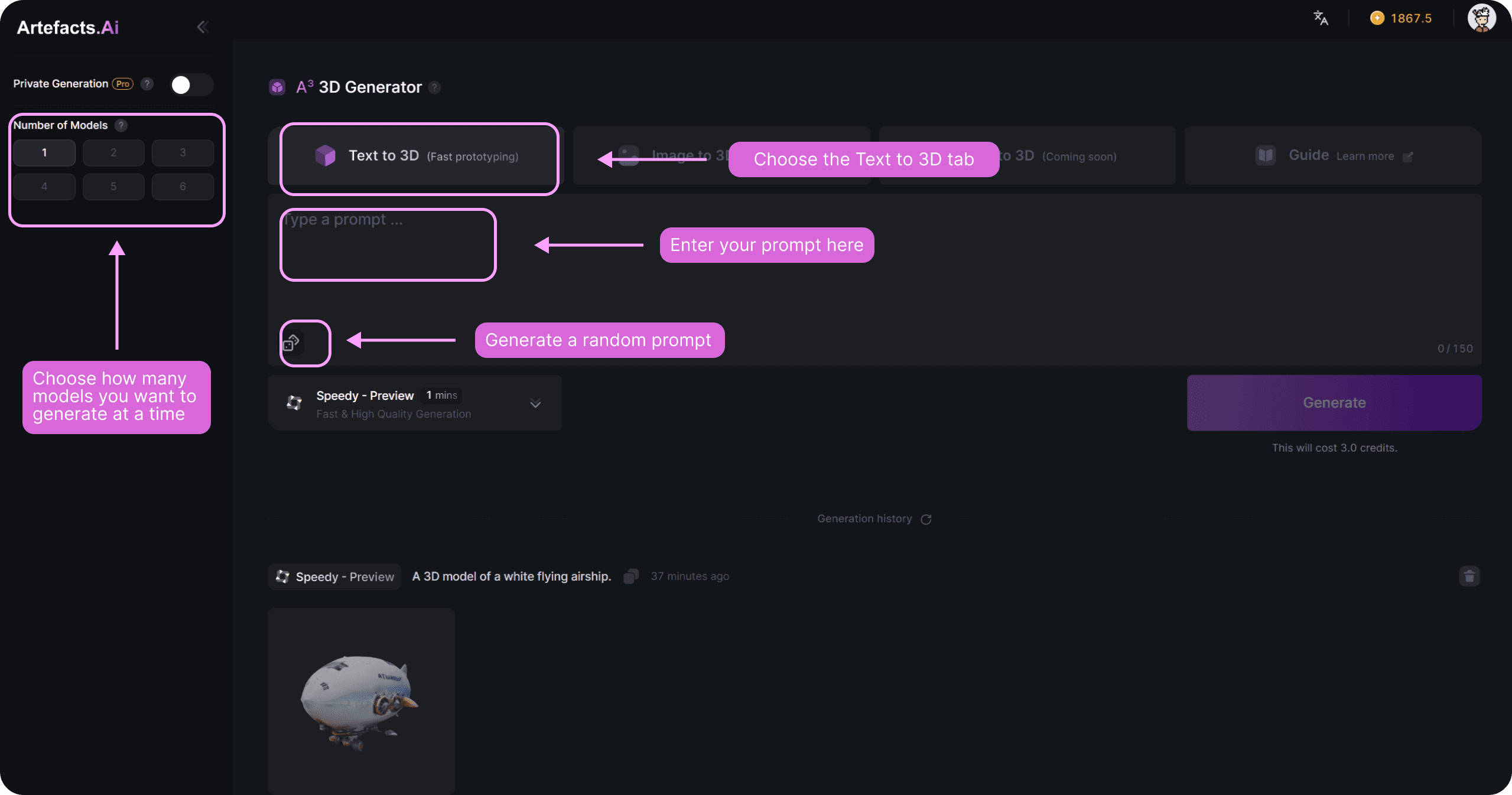Open help icon next to 3D Generator
Viewport: 1512px width, 795px height.
tap(434, 87)
